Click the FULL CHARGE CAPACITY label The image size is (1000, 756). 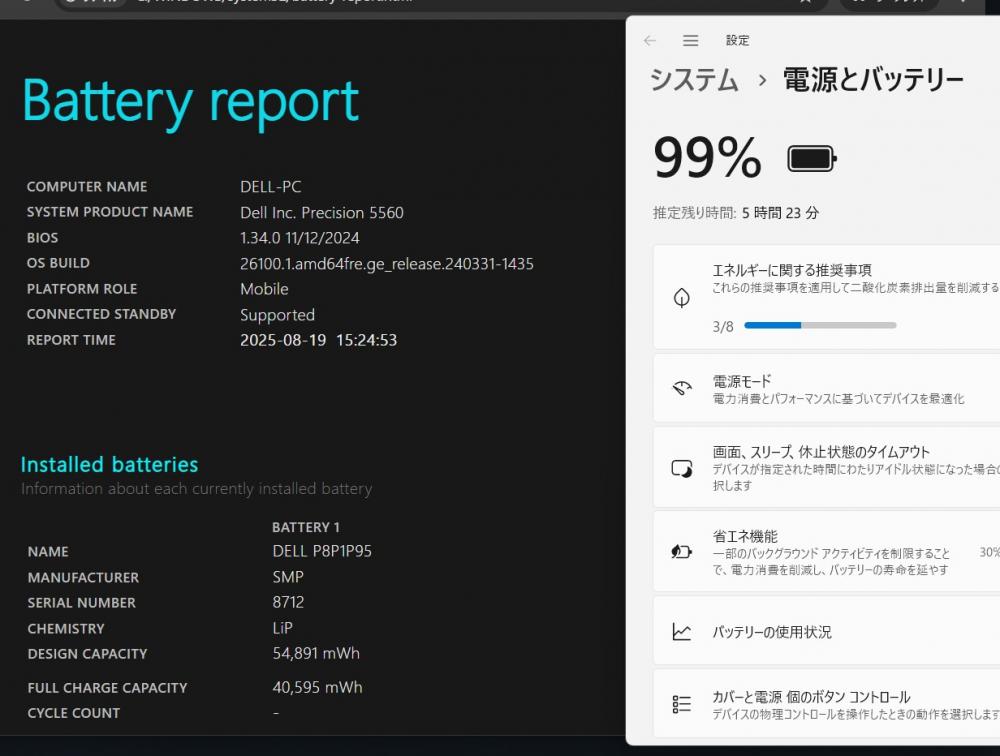click(x=107, y=688)
